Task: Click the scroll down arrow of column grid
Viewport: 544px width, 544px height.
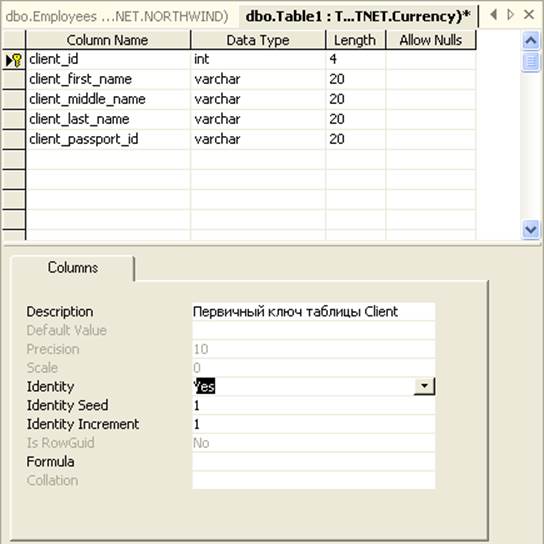Action: pyautogui.click(x=531, y=230)
